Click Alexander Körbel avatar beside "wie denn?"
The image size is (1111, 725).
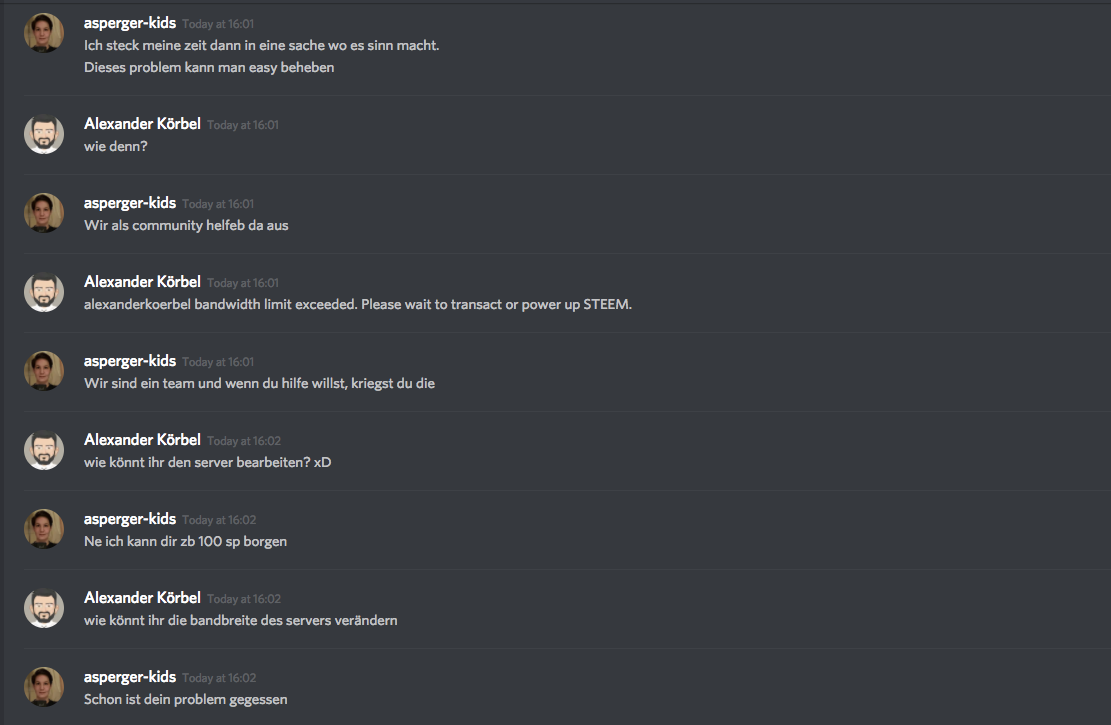[x=44, y=134]
